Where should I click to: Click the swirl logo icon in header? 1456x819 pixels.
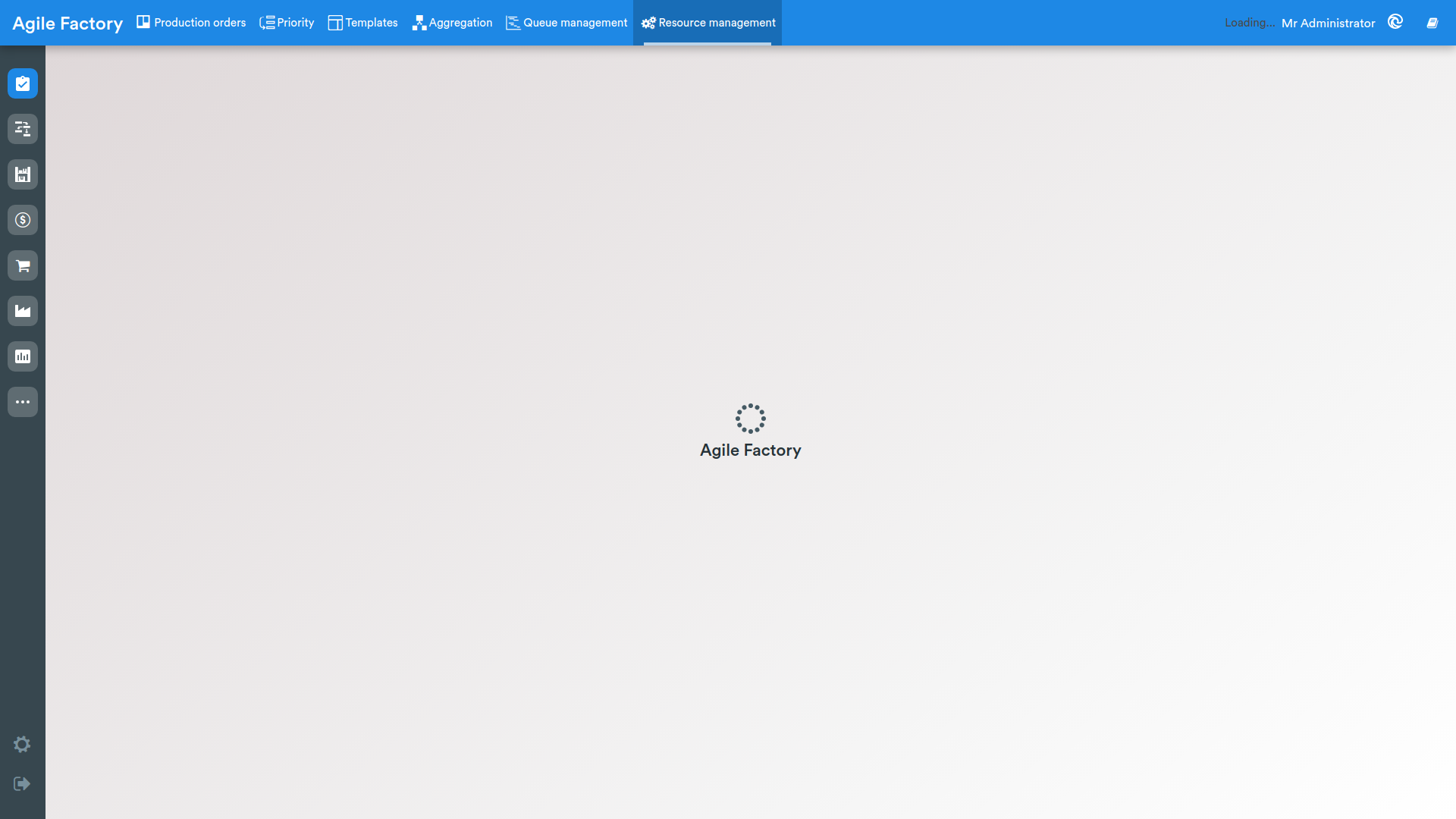point(1395,22)
